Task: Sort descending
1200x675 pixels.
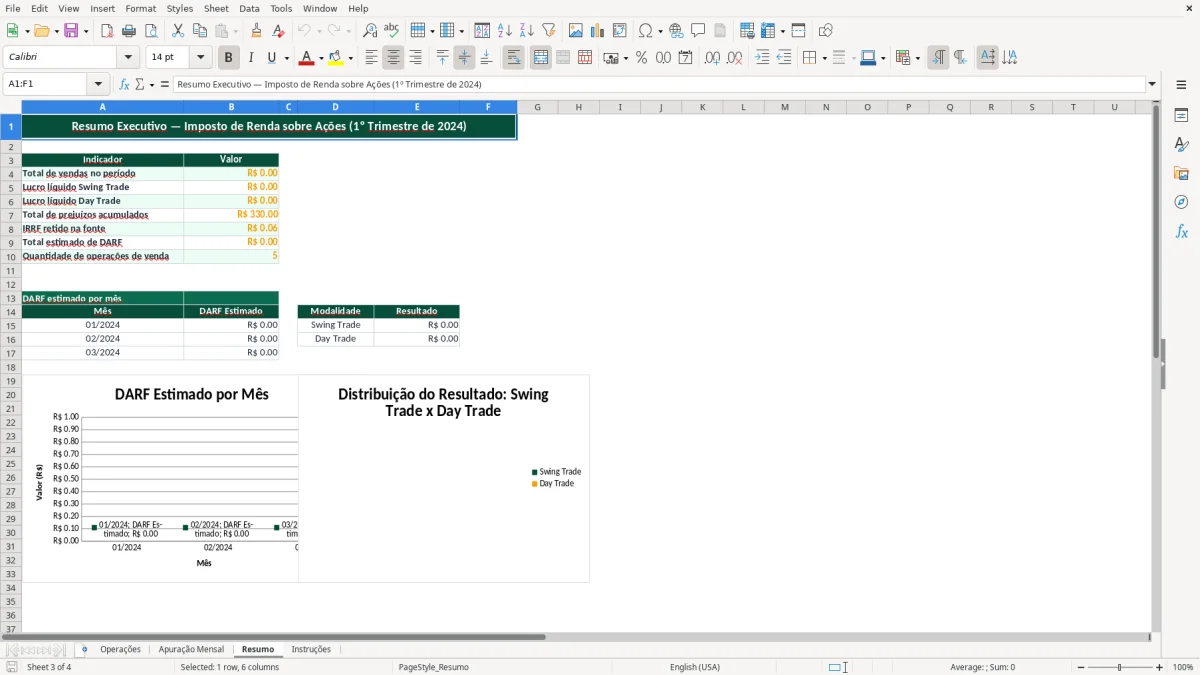Action: tap(527, 31)
